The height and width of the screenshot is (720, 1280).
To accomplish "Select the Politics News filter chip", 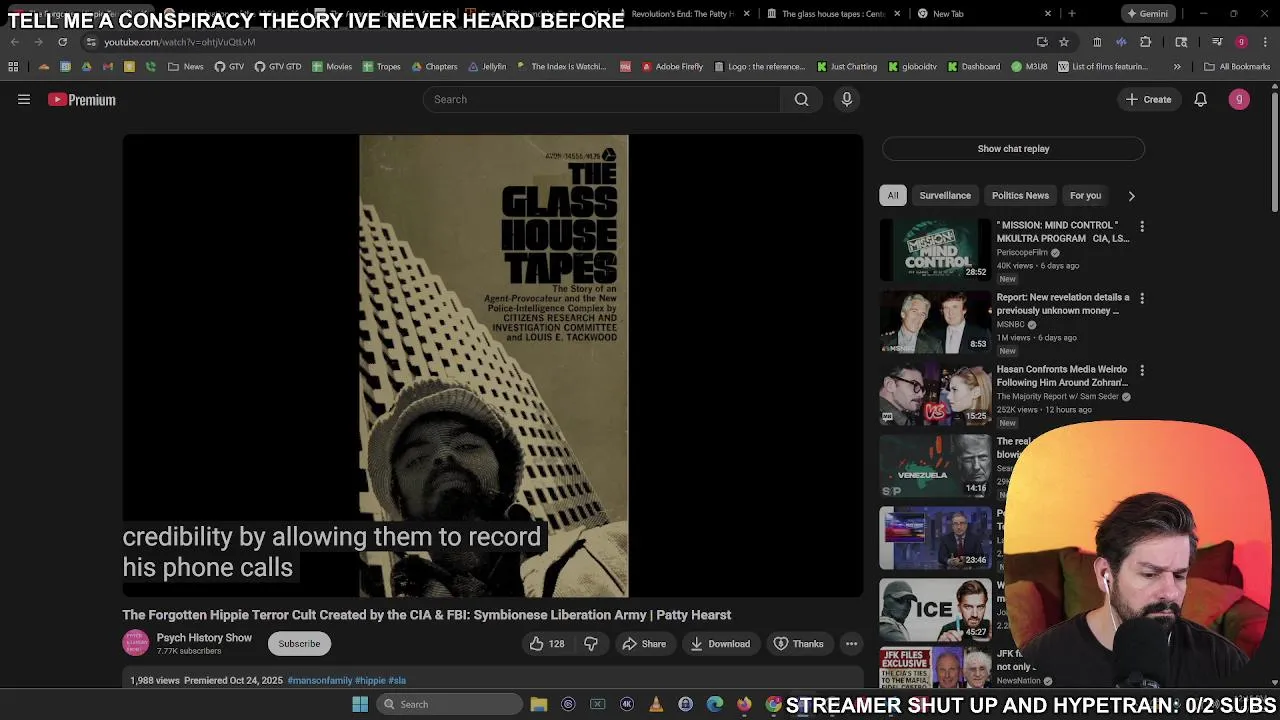I will click(1020, 196).
